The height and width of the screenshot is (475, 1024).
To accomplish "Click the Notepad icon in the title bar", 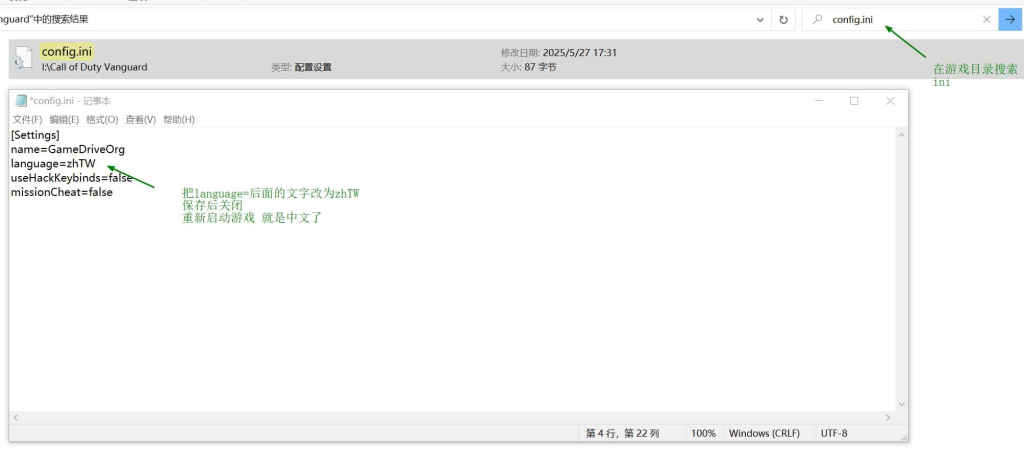I will coord(21,101).
